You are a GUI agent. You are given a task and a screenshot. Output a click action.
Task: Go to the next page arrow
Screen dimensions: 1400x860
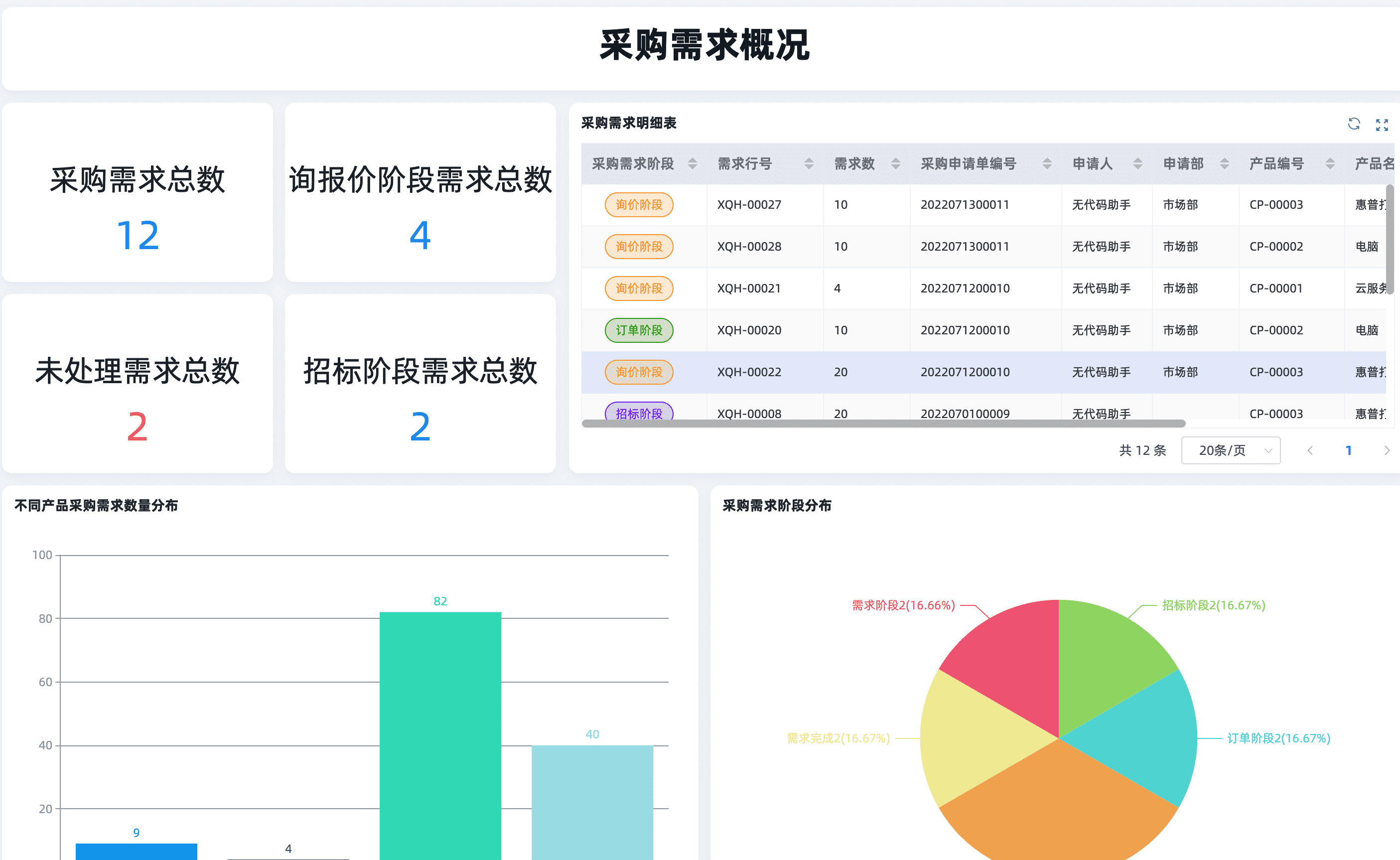[x=1387, y=450]
